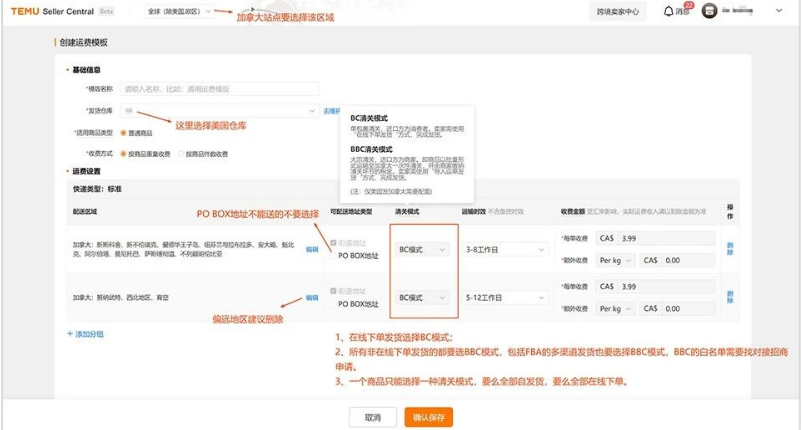
Task: Expand the 发货仓库 warehouse dropdown
Action: point(220,110)
